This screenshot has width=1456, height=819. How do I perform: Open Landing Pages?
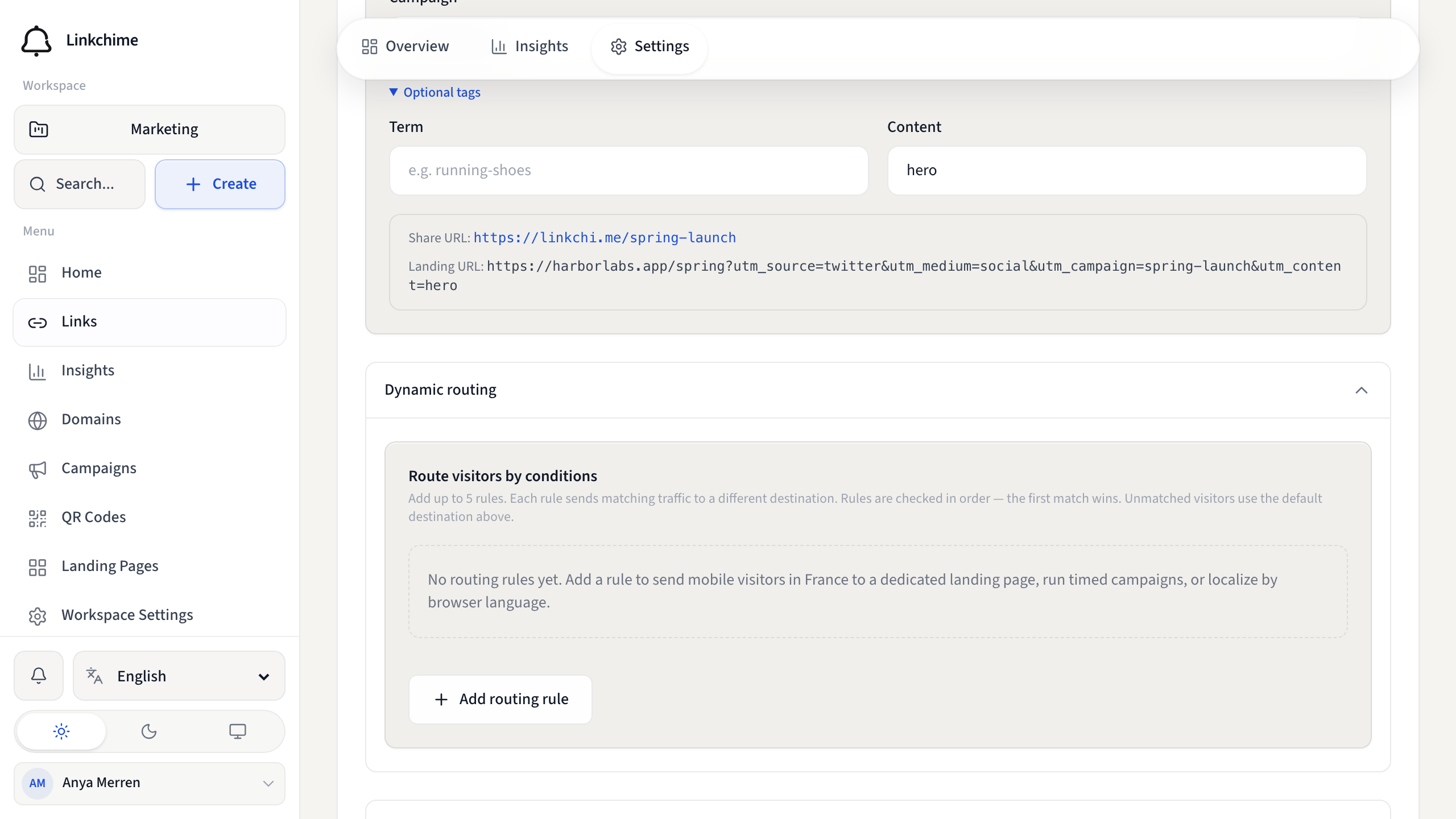pos(150,566)
